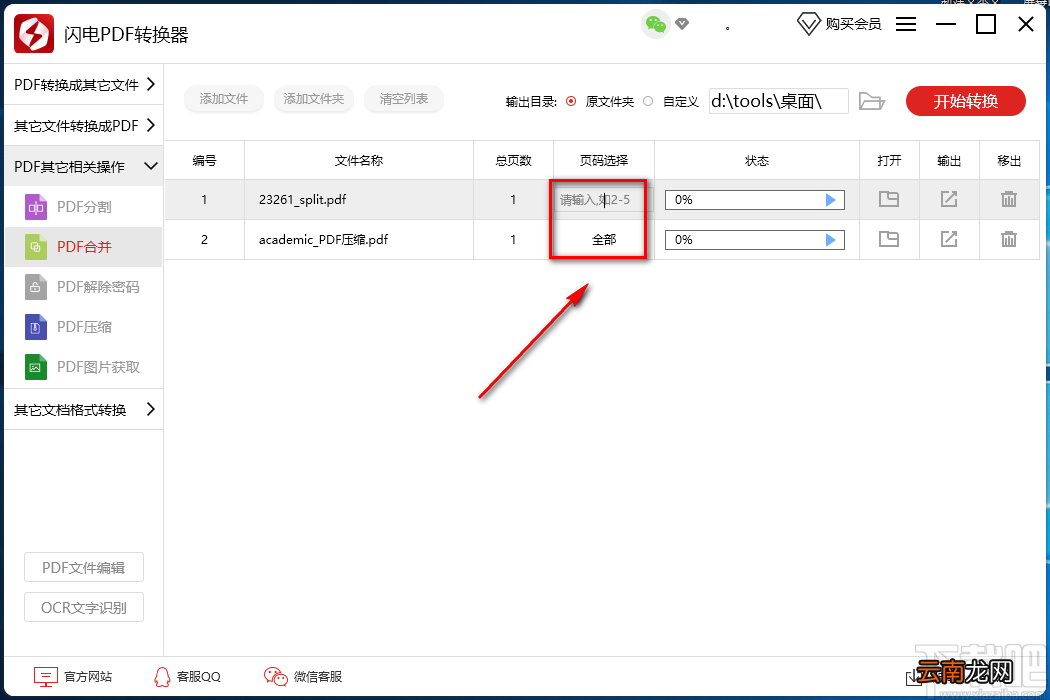Select PDF合并 in sidebar

(x=84, y=247)
